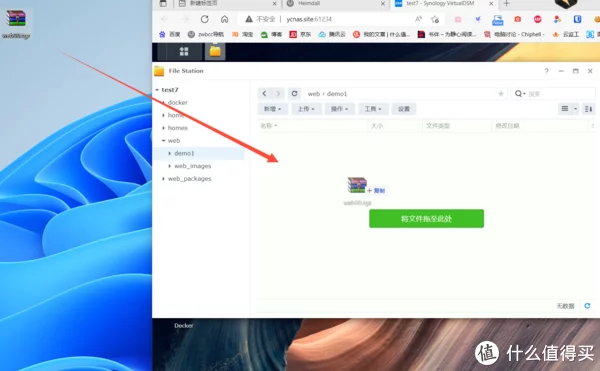The image size is (600, 371).
Task: Refresh the demo1 folder listing
Action: coord(294,93)
